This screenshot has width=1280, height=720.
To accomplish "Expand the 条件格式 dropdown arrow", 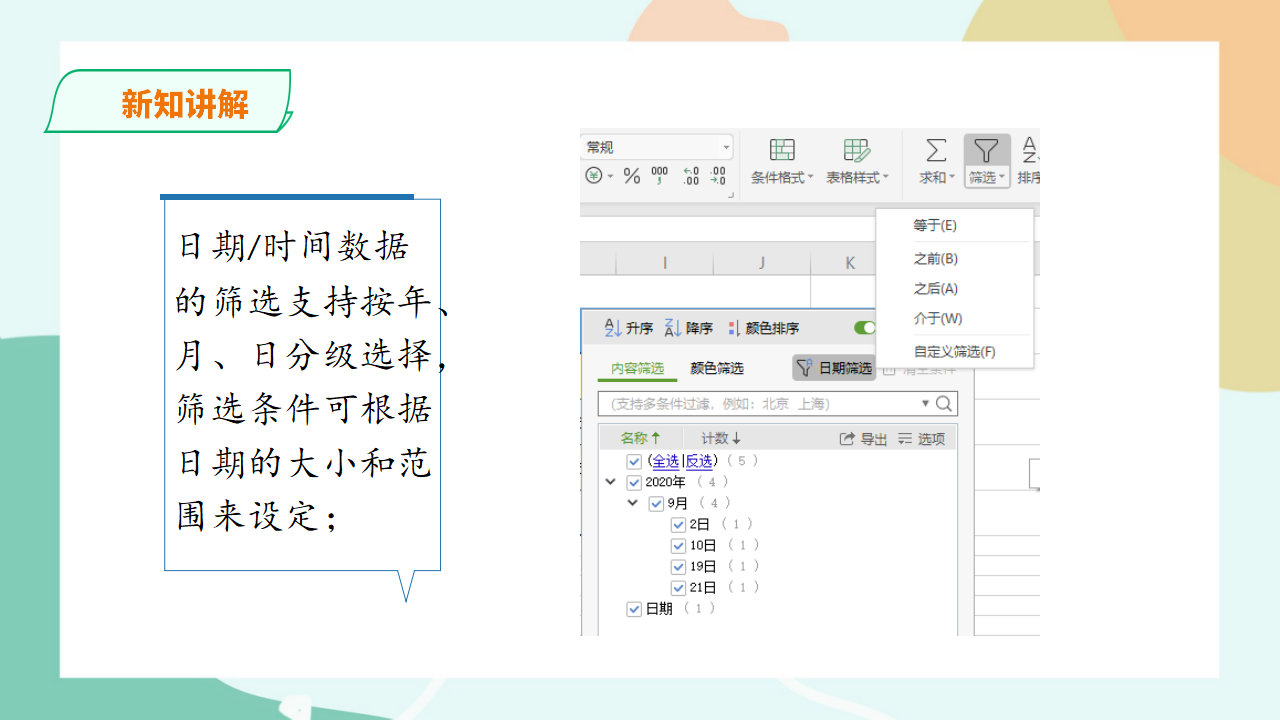I will [x=811, y=178].
